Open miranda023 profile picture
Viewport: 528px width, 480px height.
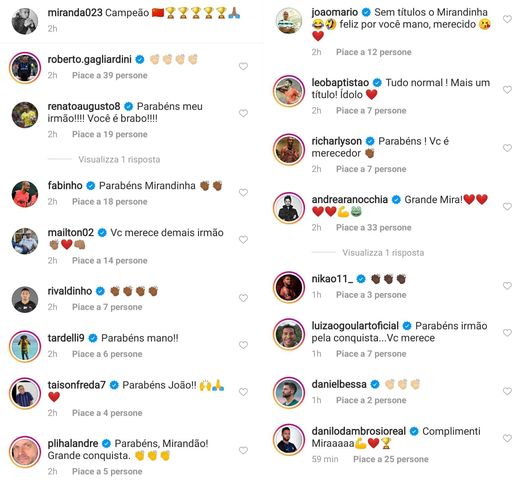[25, 21]
